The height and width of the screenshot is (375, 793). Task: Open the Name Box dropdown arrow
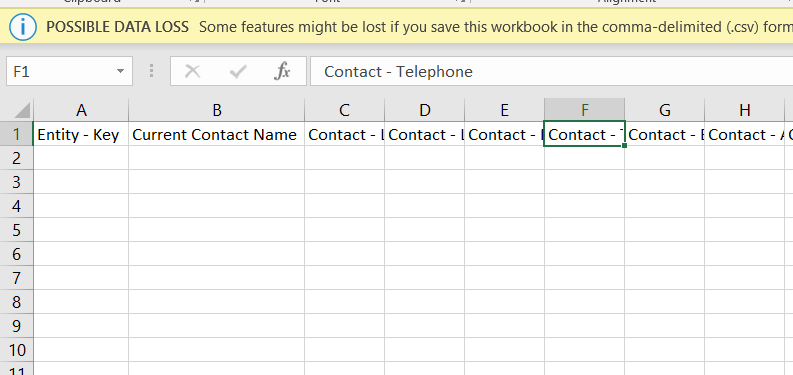click(120, 71)
